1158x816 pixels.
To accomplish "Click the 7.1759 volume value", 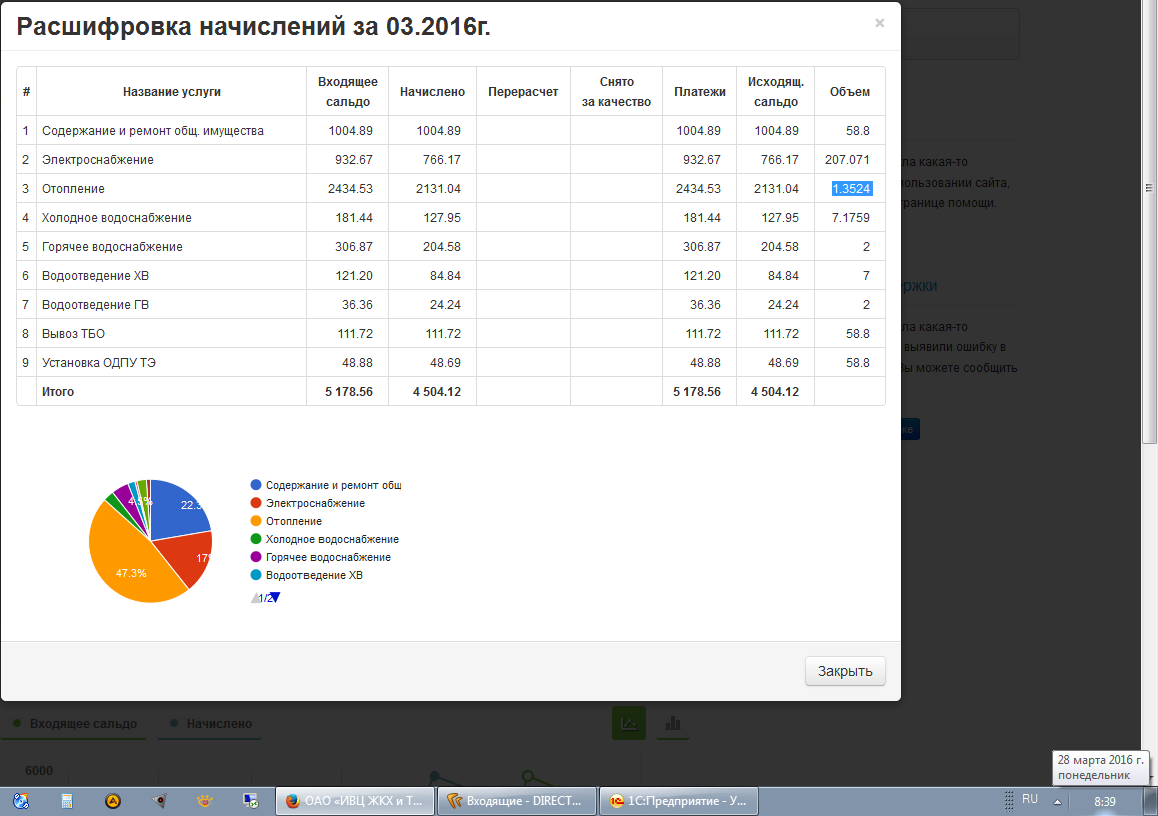I will pos(851,218).
